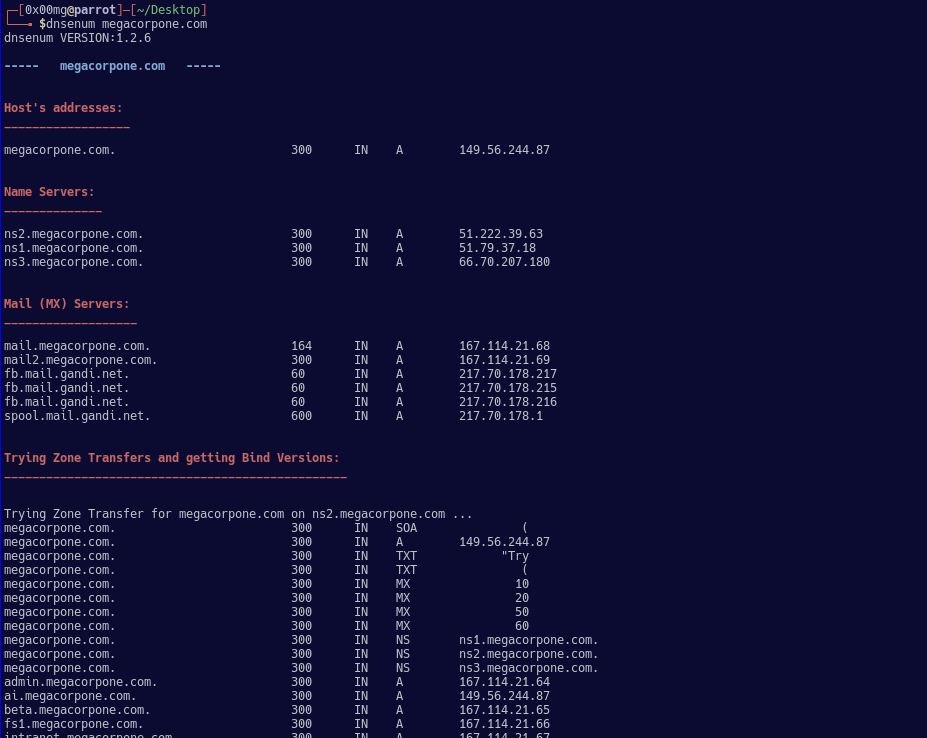Click NS record value ns3.megacorpone.com.
927x738 pixels.
pyautogui.click(x=529, y=668)
